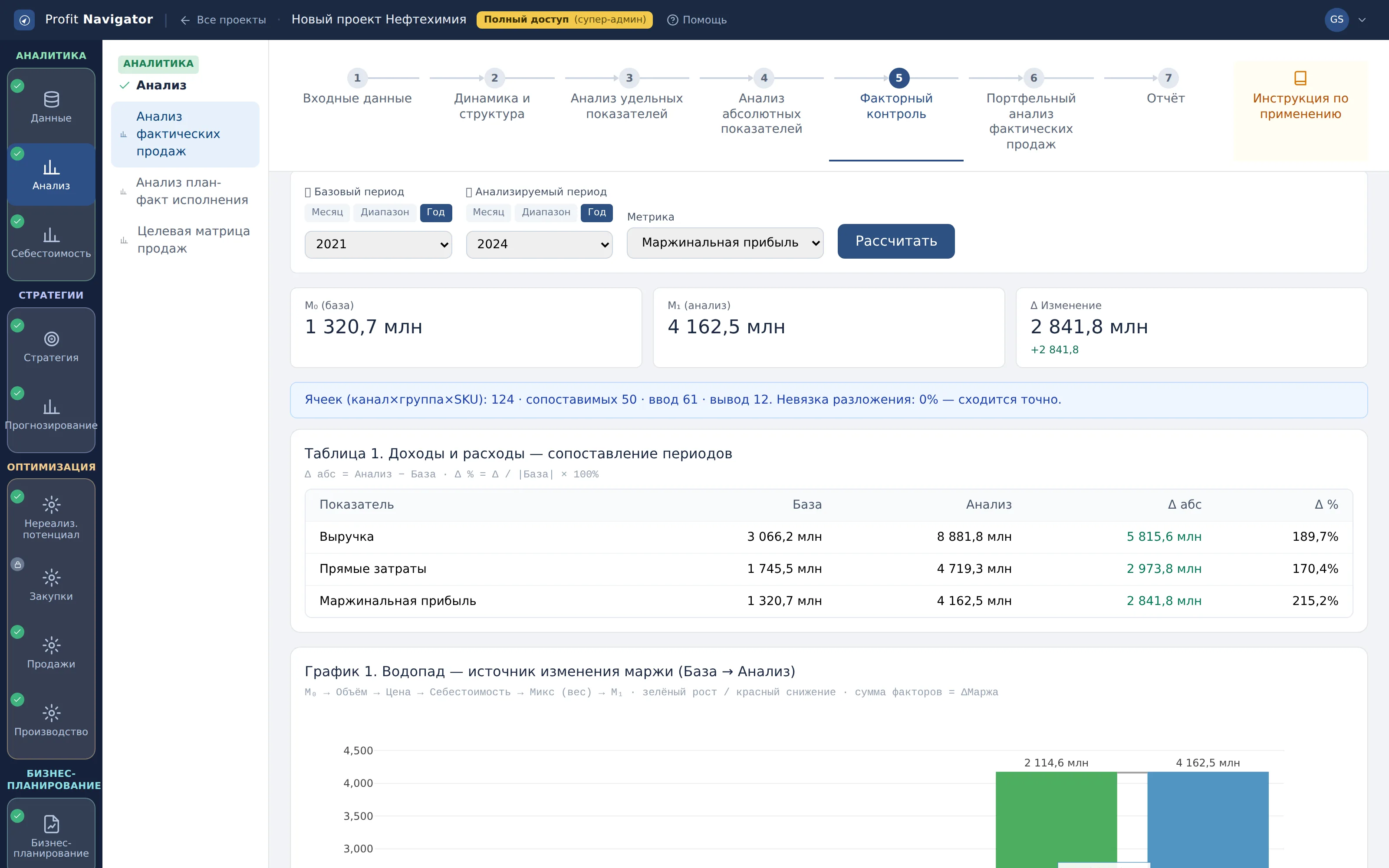This screenshot has height=868, width=1389.
Task: Open the Прогнозирование chart icon
Action: click(x=51, y=407)
